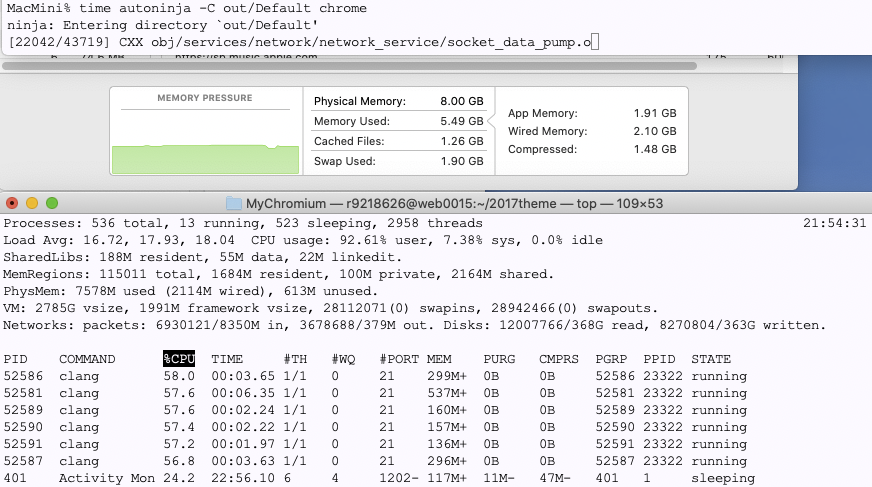
Task: Click the STATE column header
Action: click(711, 359)
